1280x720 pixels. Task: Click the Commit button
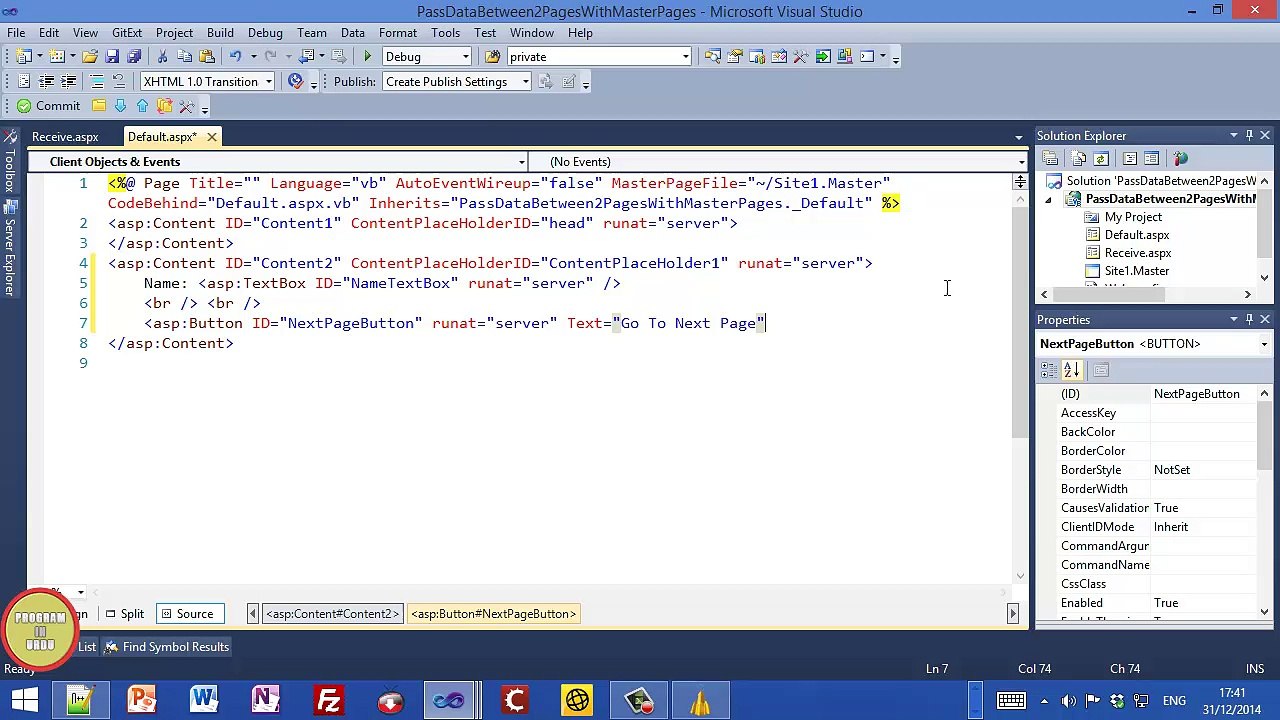pyautogui.click(x=48, y=106)
